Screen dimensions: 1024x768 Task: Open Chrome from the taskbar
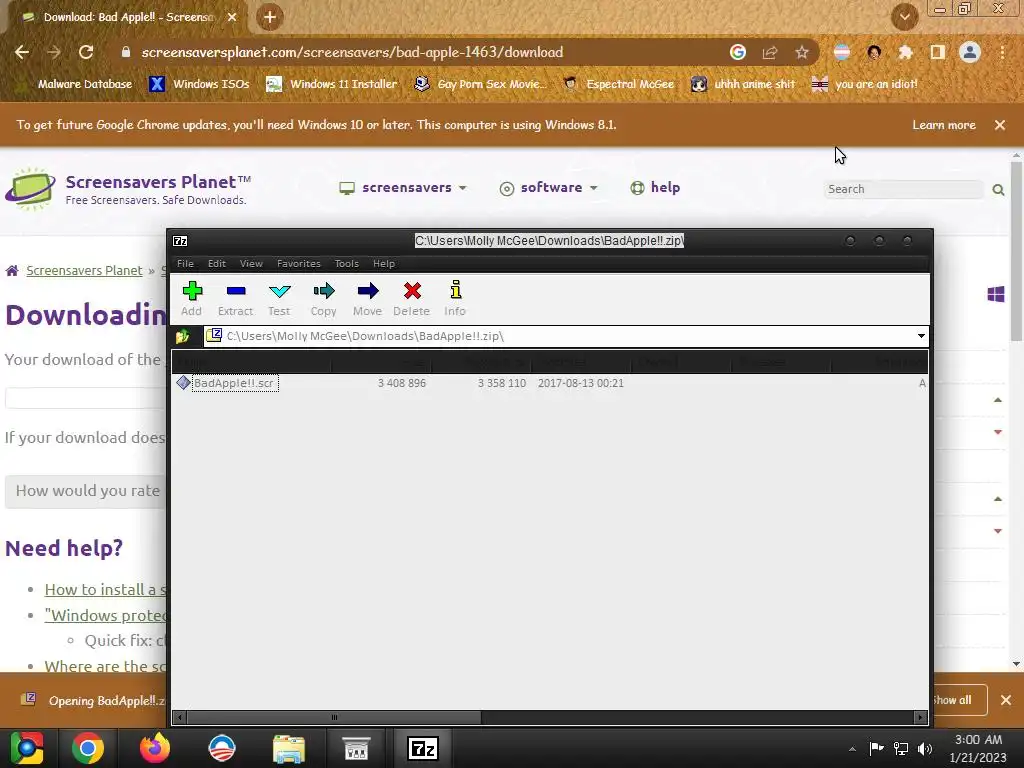coord(88,748)
